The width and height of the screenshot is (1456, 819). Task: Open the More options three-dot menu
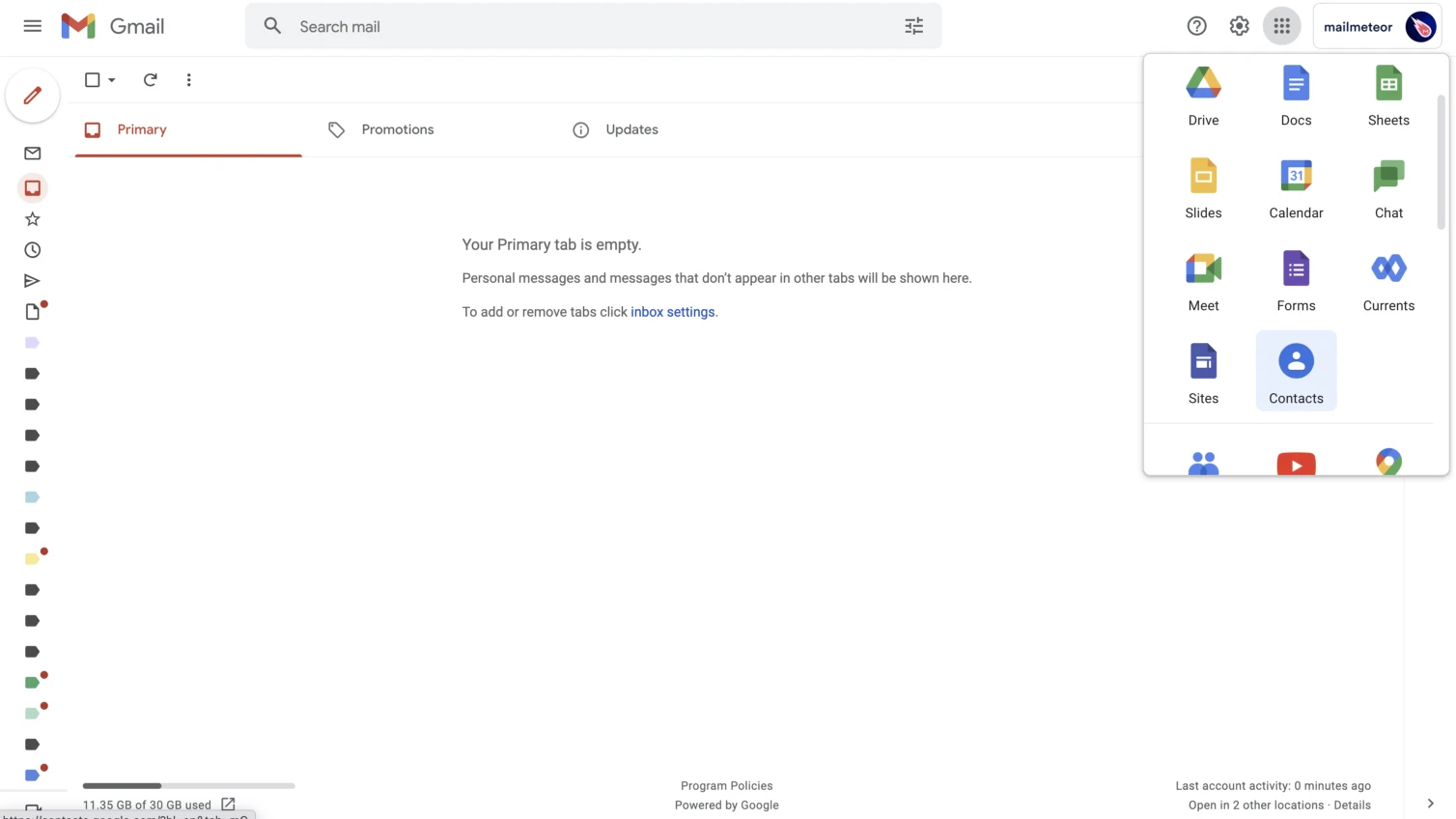pyautogui.click(x=188, y=80)
